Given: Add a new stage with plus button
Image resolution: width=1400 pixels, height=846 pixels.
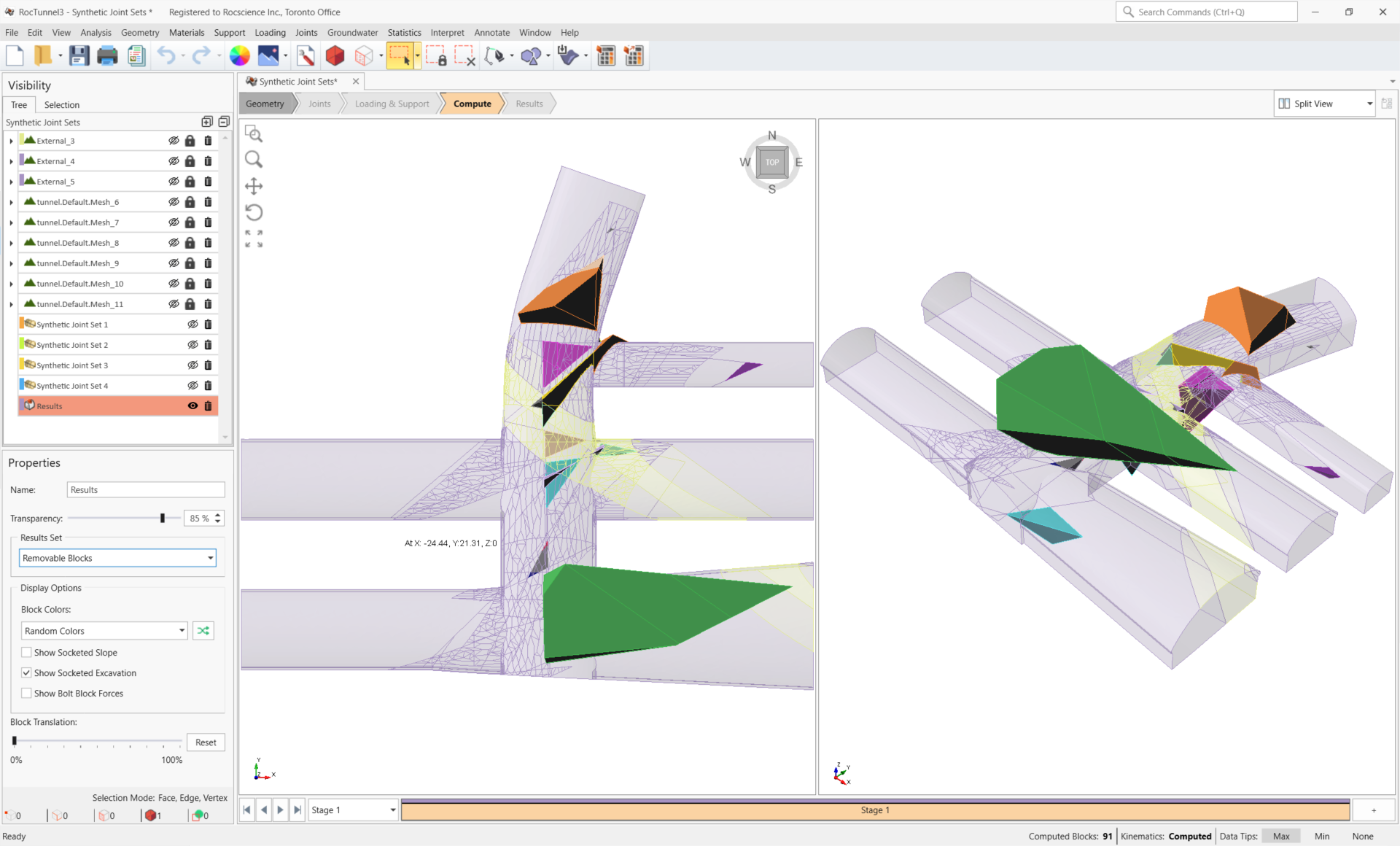Looking at the screenshot, I should (x=1374, y=810).
